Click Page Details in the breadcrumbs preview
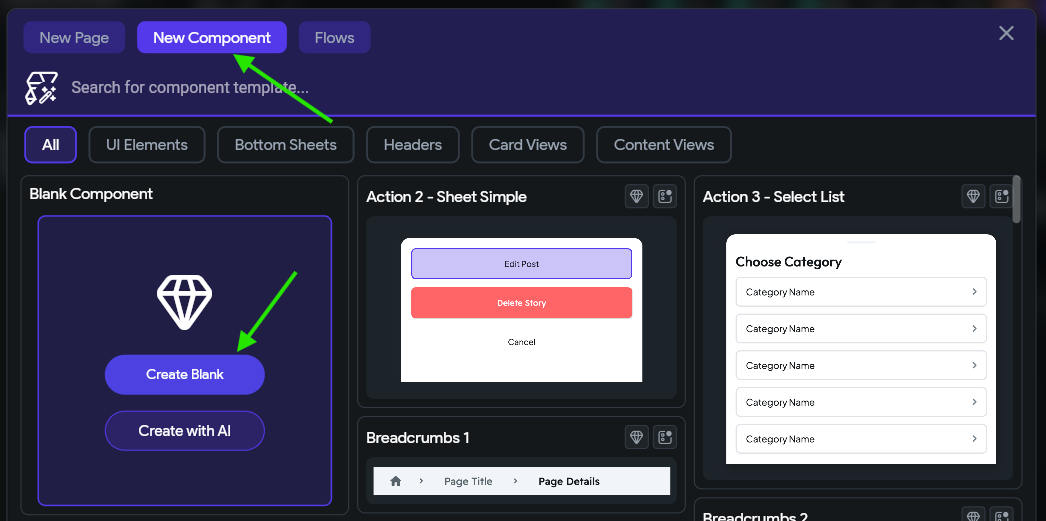 coord(569,482)
